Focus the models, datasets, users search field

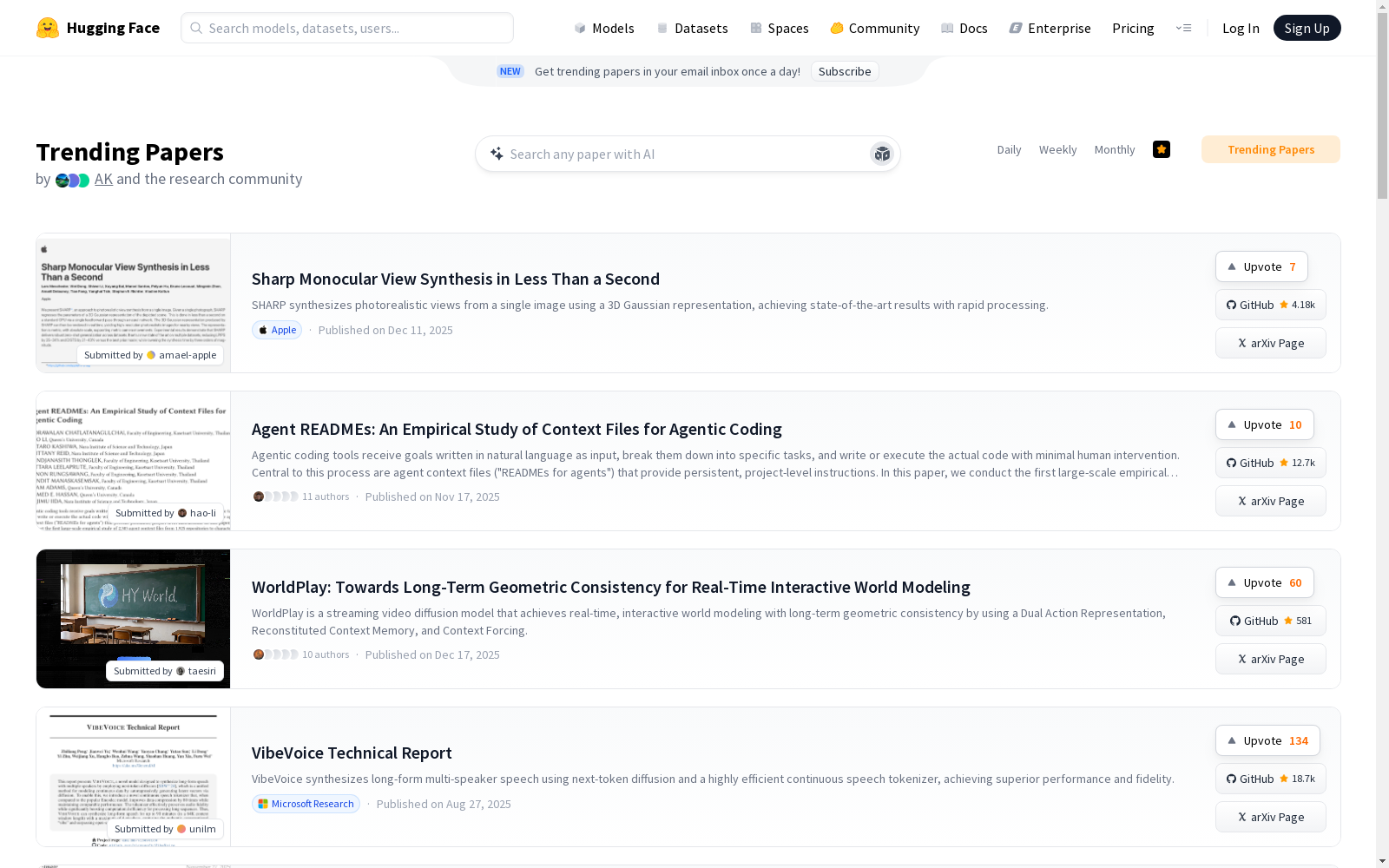(347, 28)
